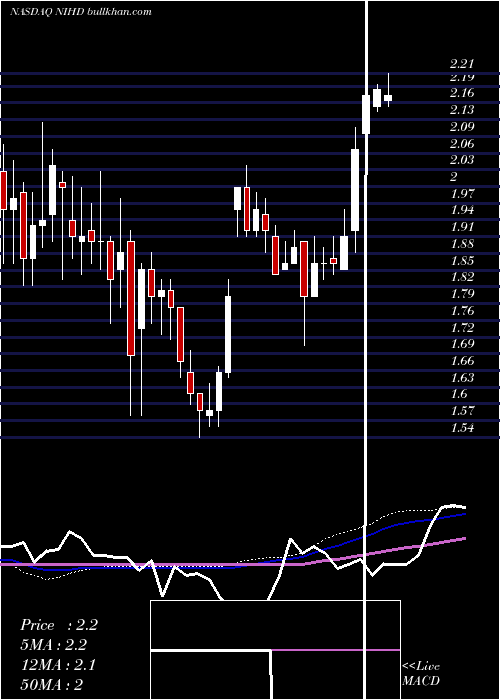This screenshot has width=500, height=700.
Task: Select the 1.94 price level
Action: pyautogui.click(x=462, y=210)
